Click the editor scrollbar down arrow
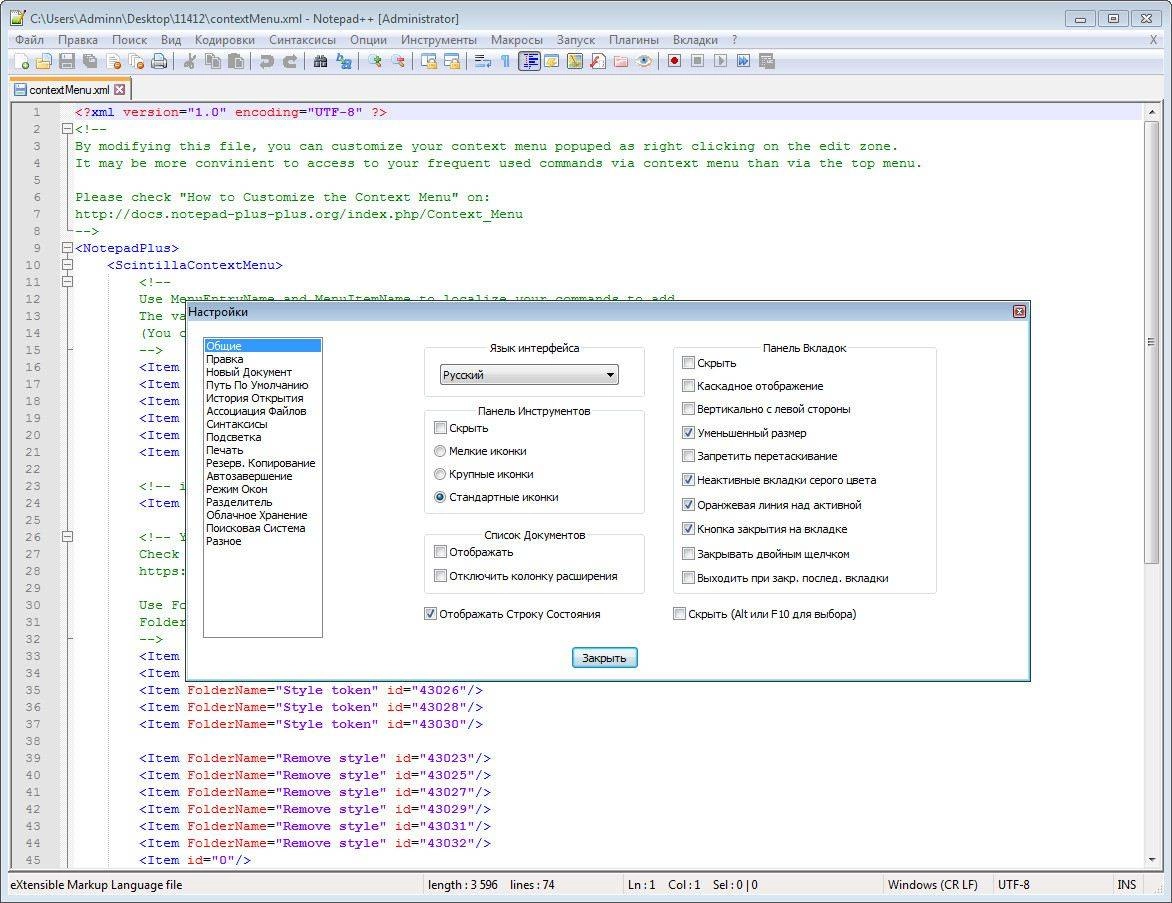This screenshot has width=1172, height=903. click(x=1151, y=860)
